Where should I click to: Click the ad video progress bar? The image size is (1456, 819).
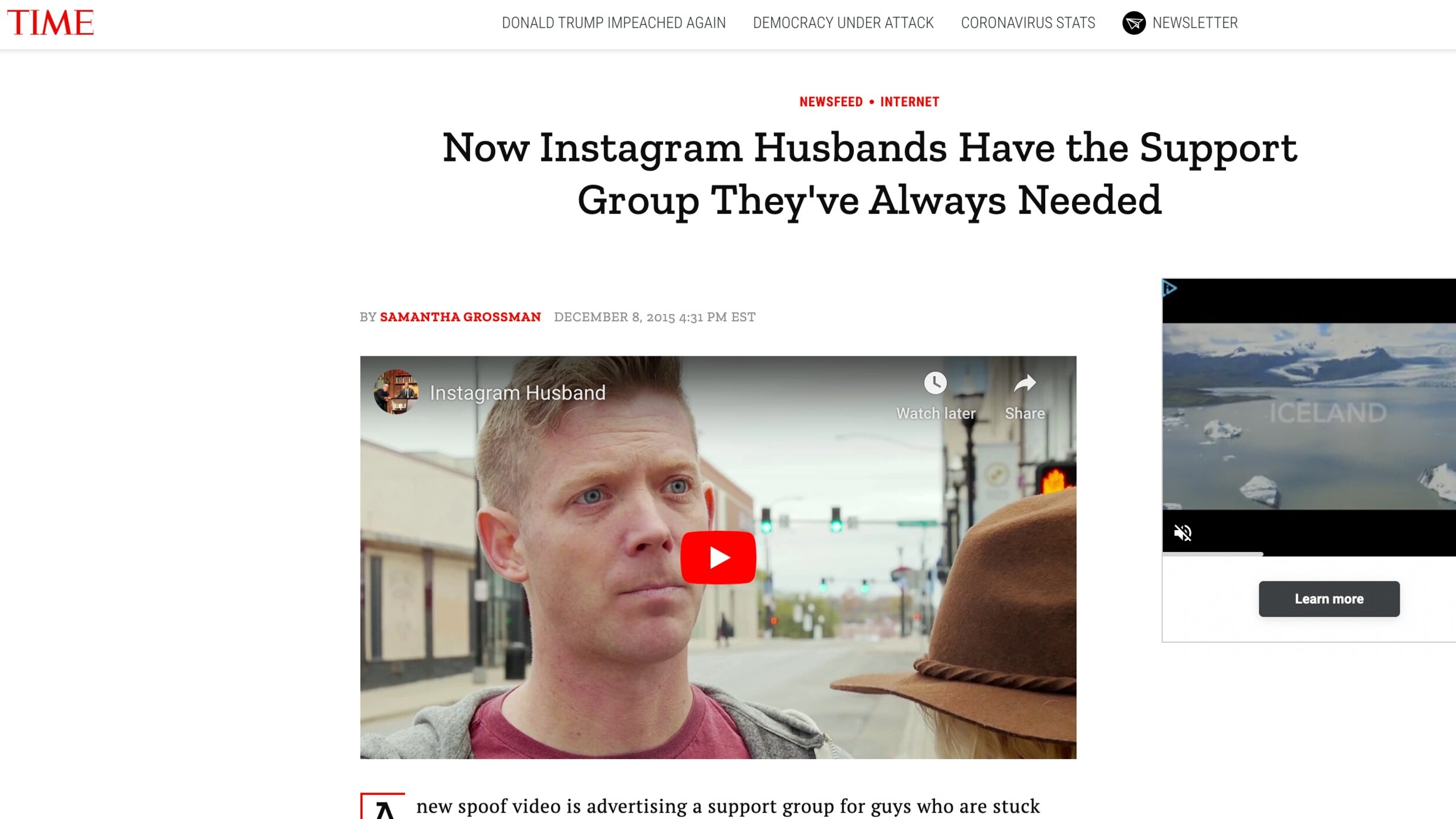1309,554
